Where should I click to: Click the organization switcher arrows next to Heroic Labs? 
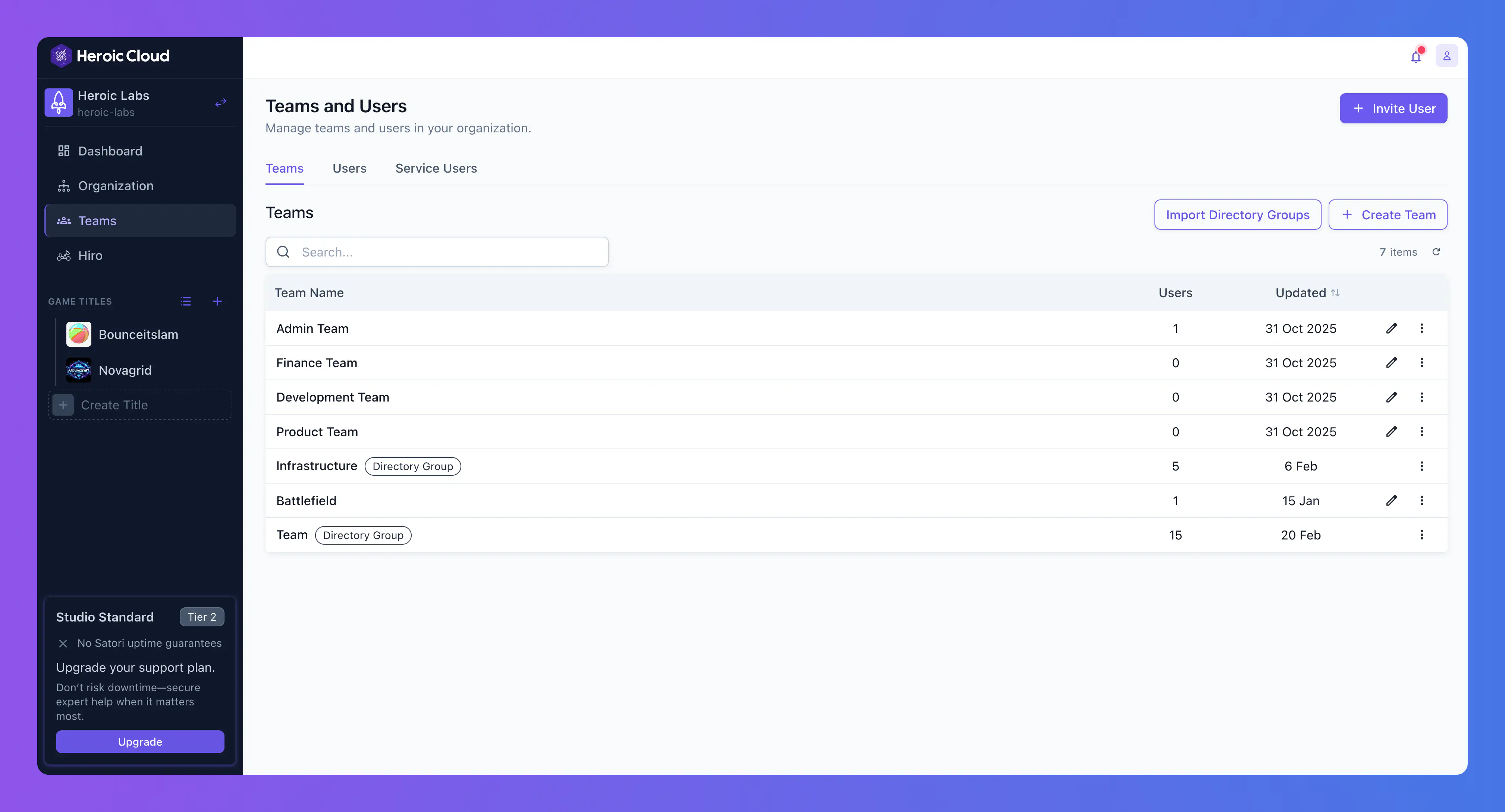tap(220, 102)
